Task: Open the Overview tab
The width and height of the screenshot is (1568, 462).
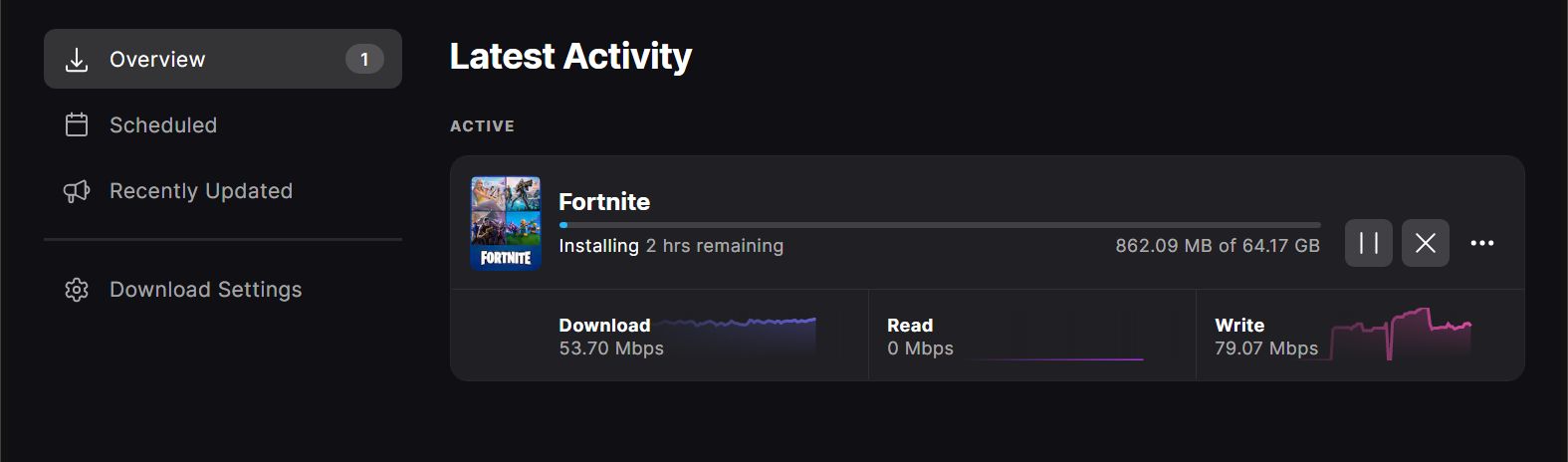Action: click(x=157, y=60)
